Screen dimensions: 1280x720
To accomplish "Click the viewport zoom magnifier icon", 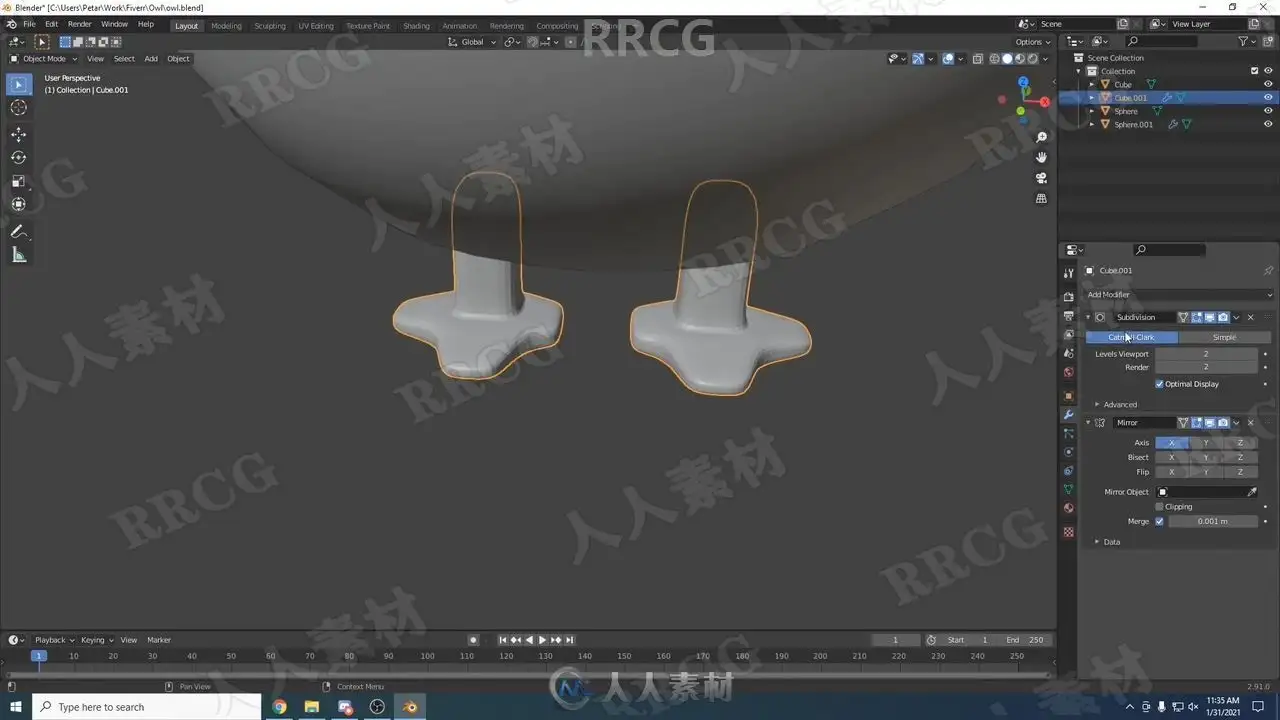I will coord(1041,137).
